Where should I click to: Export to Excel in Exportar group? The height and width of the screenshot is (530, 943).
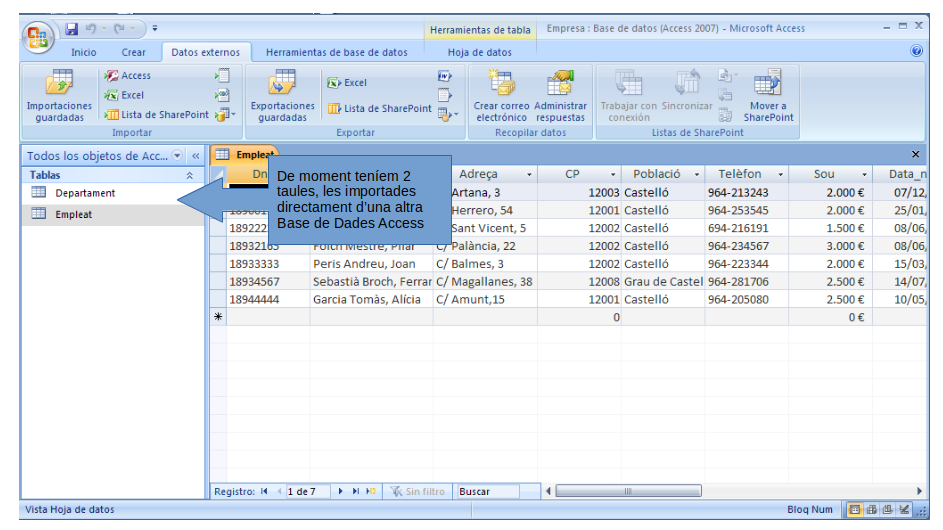[x=347, y=83]
